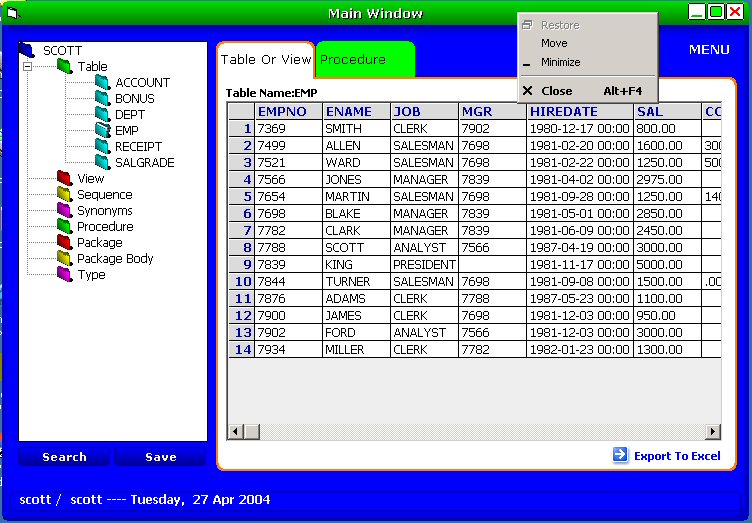This screenshot has width=752, height=523.
Task: Click the green Table folder icon
Action: tap(64, 66)
